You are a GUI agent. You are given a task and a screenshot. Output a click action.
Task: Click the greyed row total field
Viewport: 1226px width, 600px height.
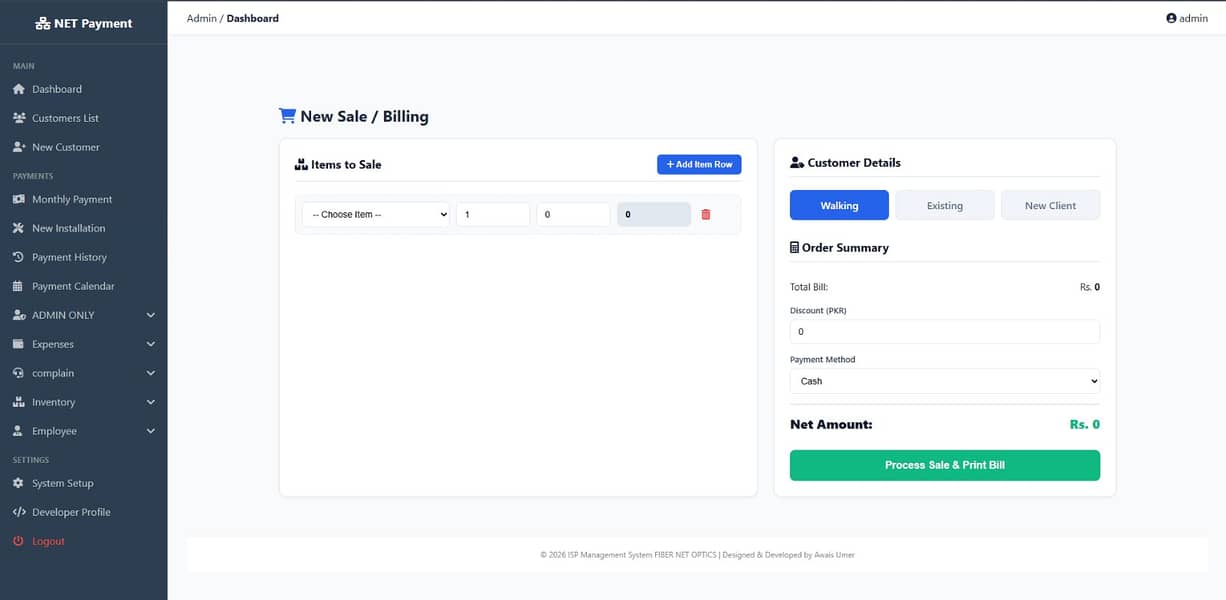(x=654, y=214)
